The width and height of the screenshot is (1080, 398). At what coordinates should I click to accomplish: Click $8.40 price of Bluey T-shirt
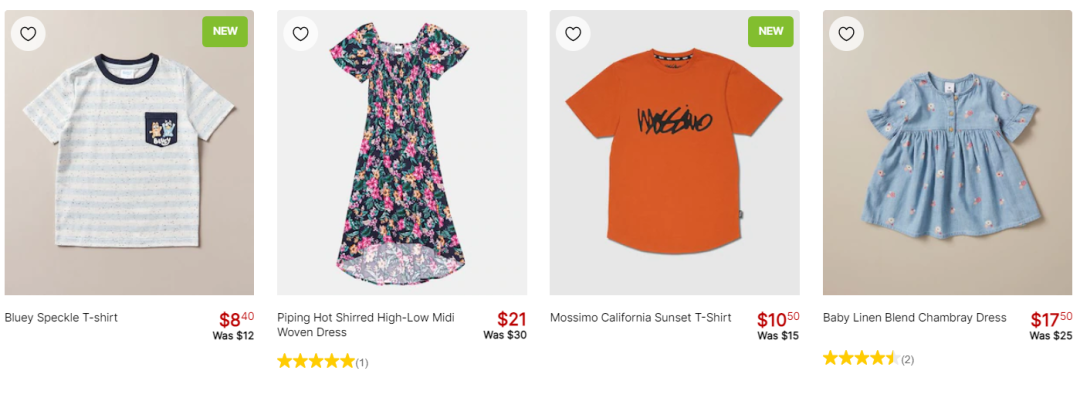(x=236, y=320)
